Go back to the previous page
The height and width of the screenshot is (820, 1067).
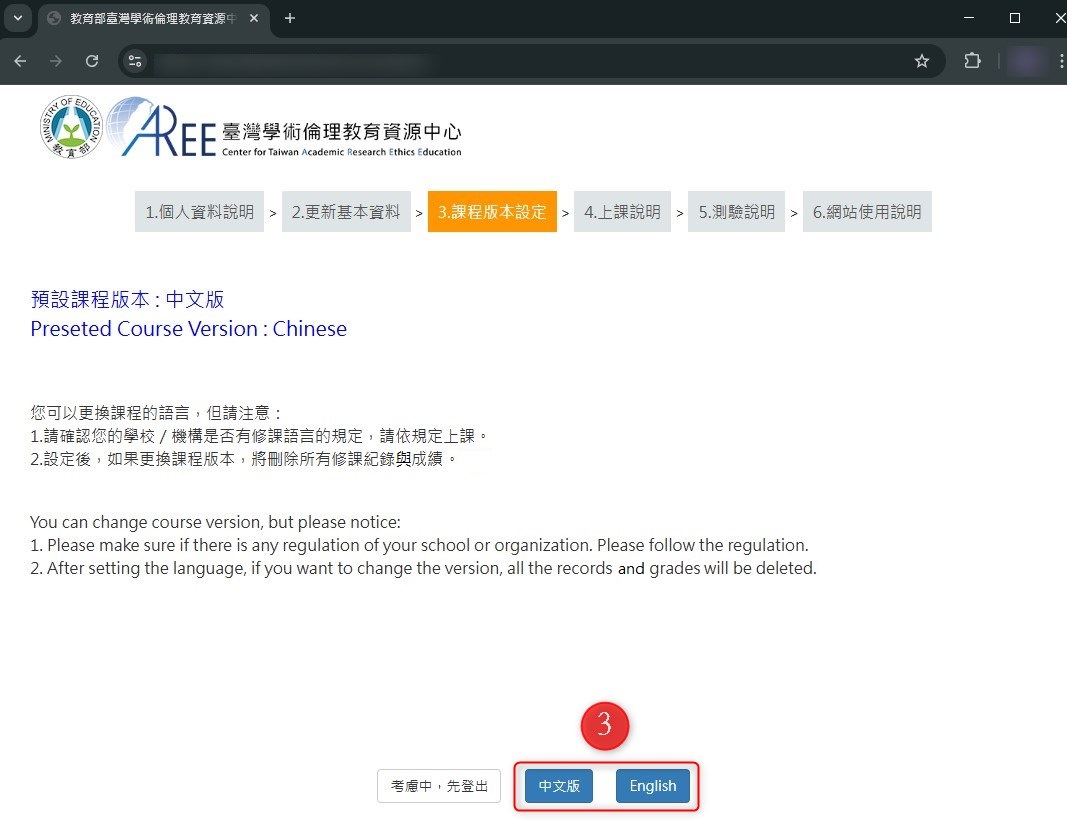tap(20, 61)
